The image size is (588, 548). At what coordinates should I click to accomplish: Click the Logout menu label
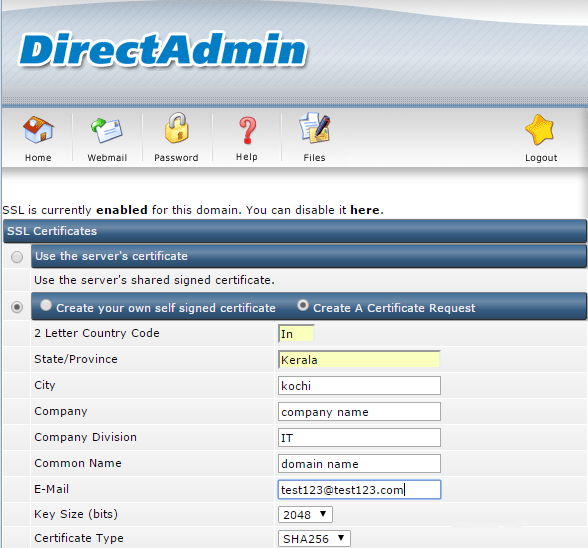pos(541,158)
